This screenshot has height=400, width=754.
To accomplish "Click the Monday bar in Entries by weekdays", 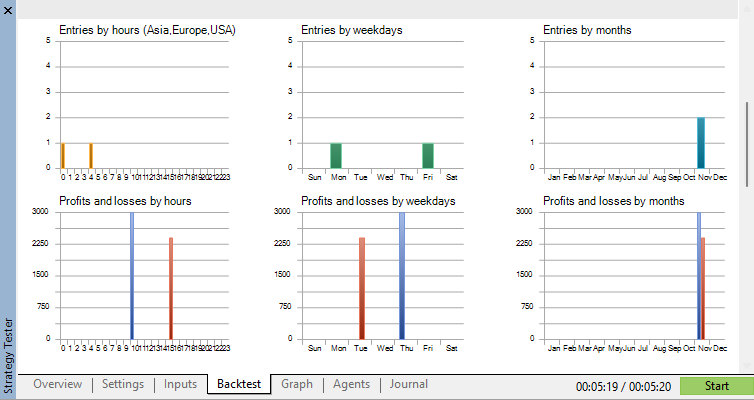I will pyautogui.click(x=336, y=156).
